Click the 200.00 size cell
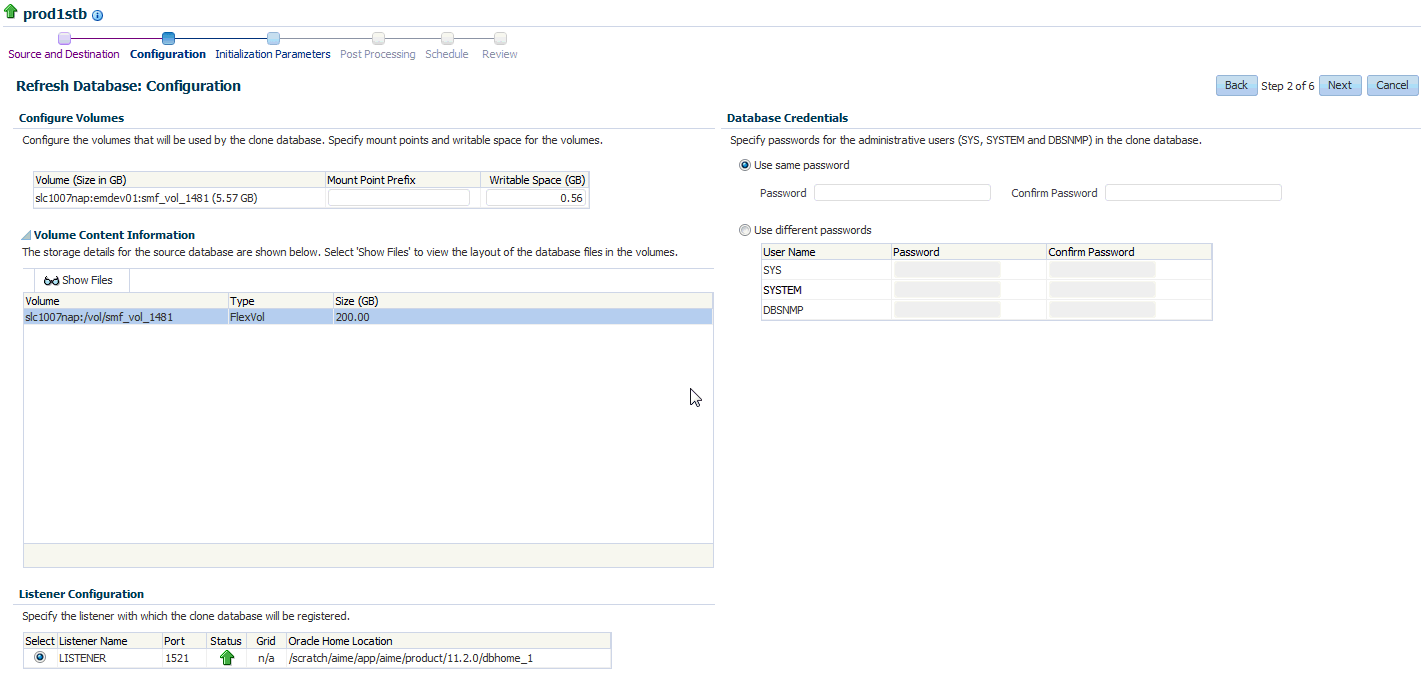This screenshot has width=1426, height=679. (523, 317)
